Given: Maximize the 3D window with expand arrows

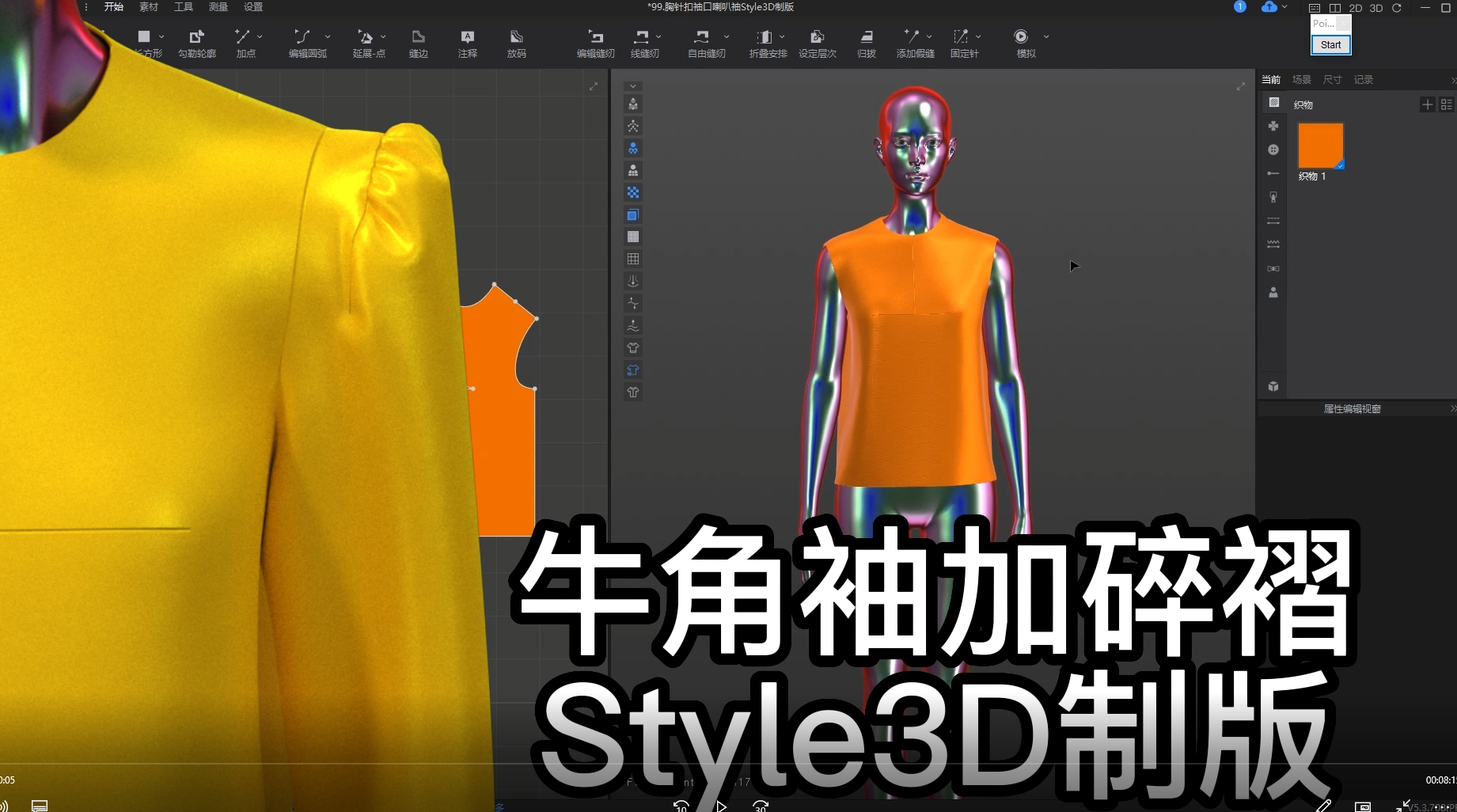Looking at the screenshot, I should tap(1241, 86).
